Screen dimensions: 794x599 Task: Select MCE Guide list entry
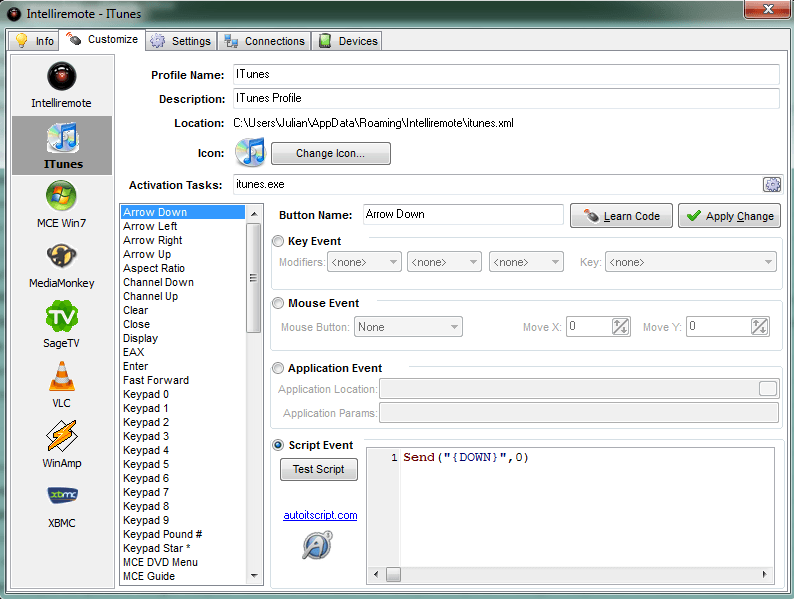(183, 576)
